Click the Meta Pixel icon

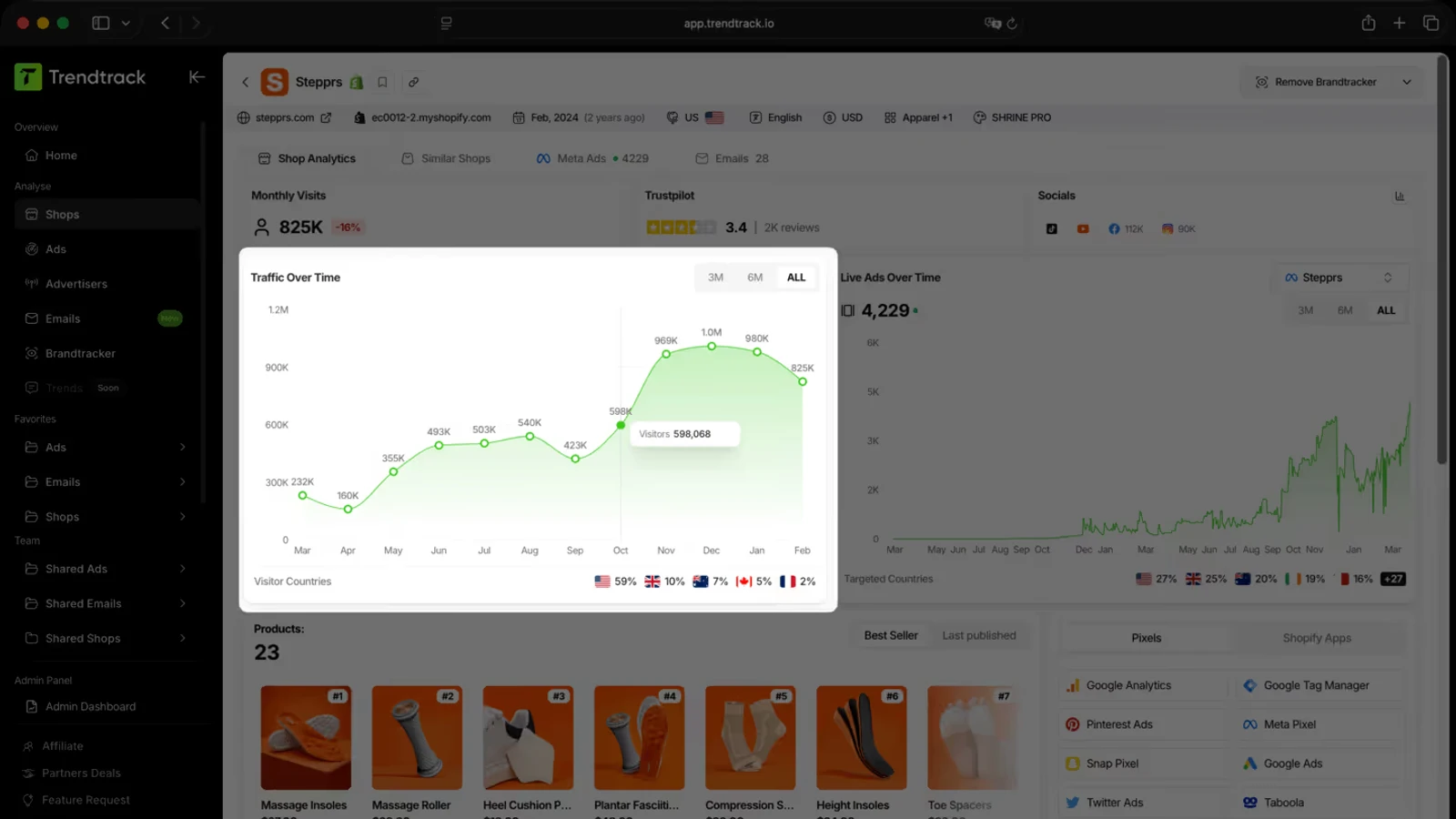pyautogui.click(x=1250, y=724)
